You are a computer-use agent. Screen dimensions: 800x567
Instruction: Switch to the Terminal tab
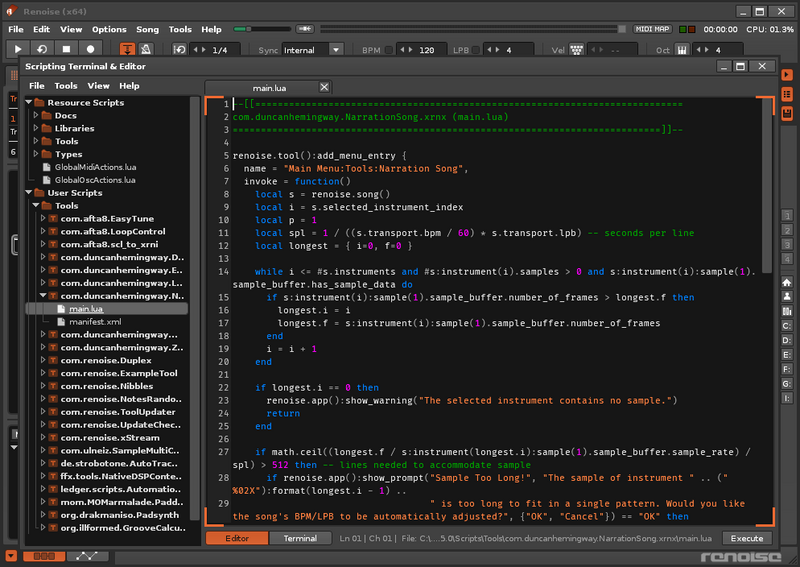(x=300, y=538)
